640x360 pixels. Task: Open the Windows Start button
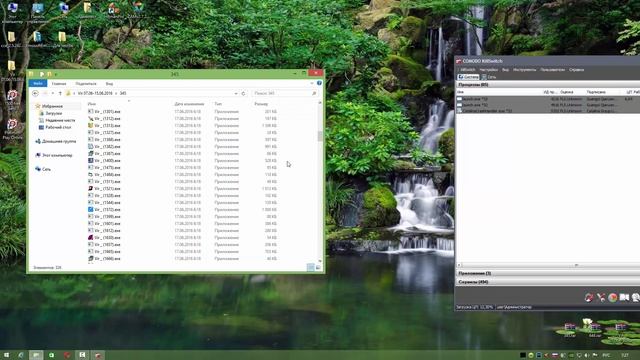[x=6, y=355]
